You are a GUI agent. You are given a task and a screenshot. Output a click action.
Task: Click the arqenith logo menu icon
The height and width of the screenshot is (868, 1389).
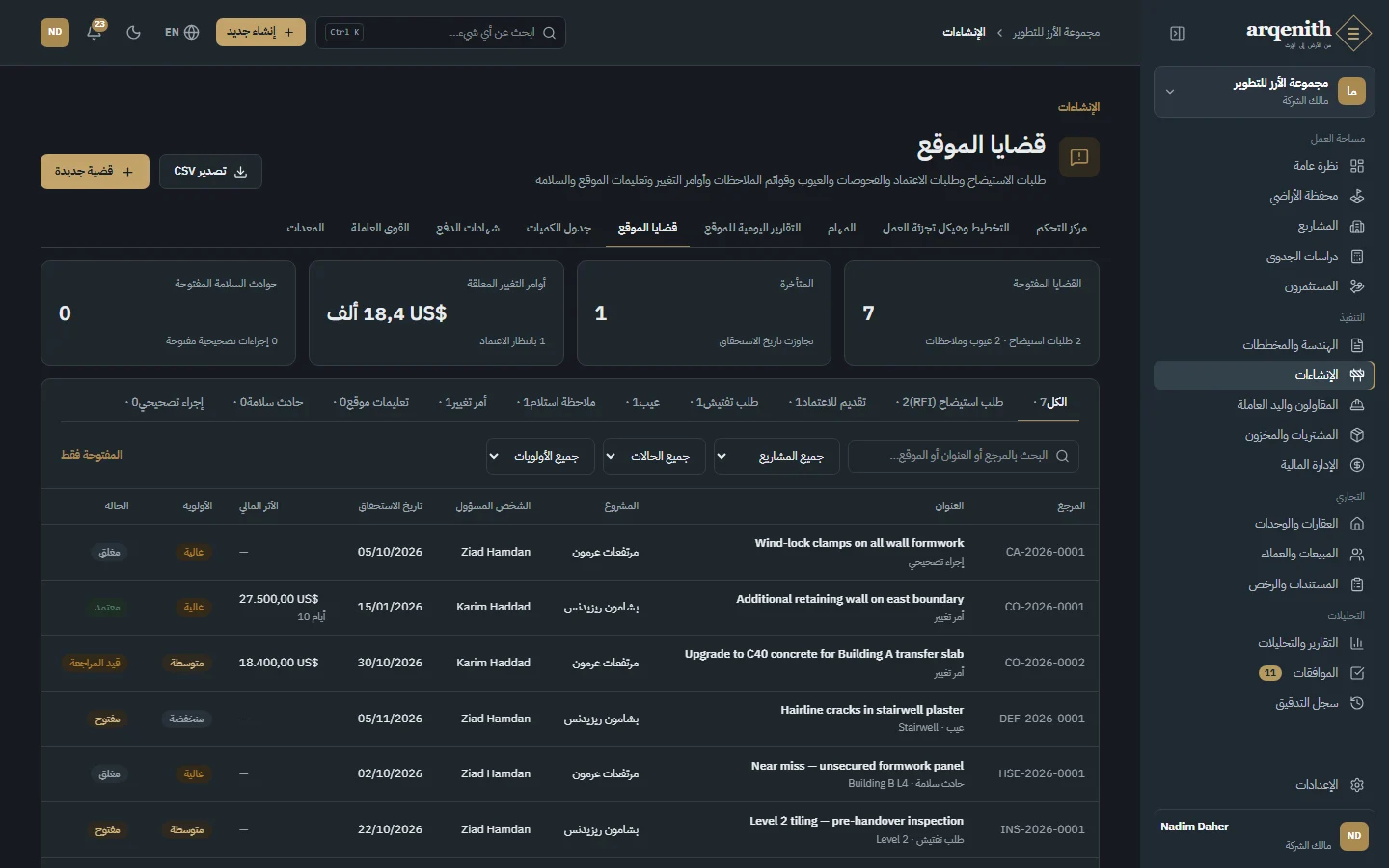1354,33
